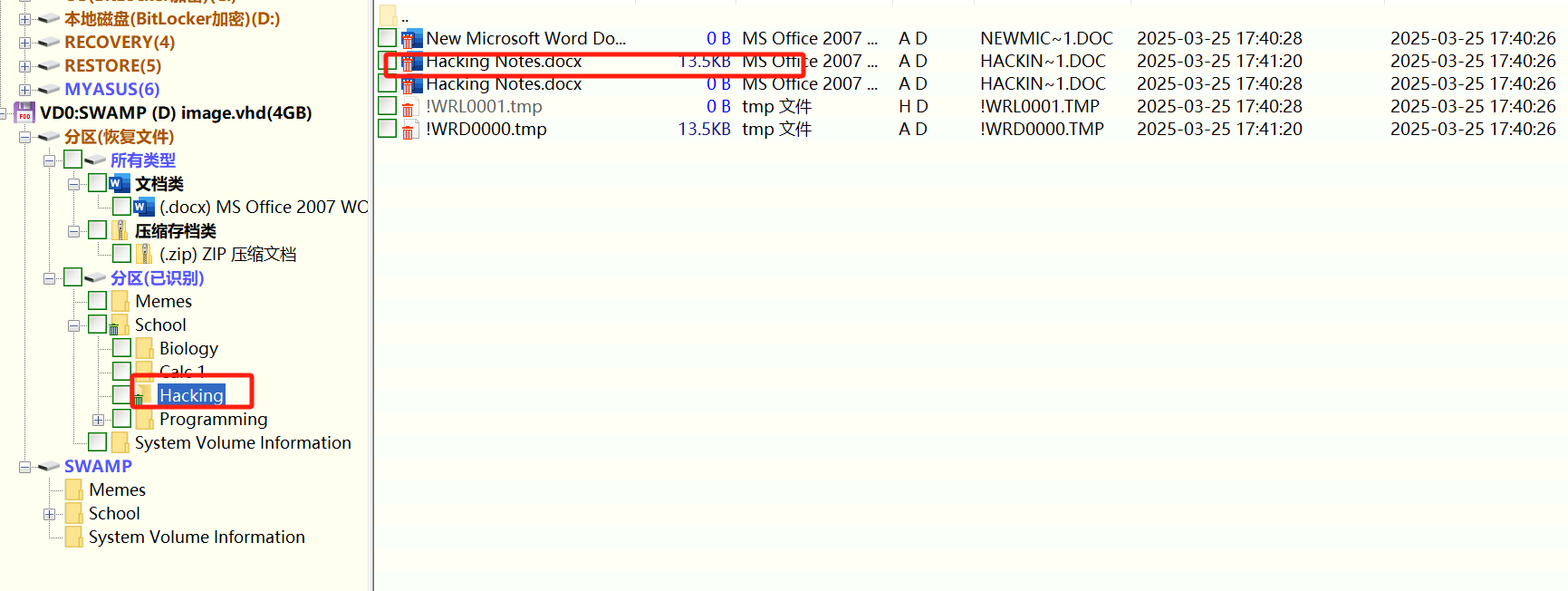The width and height of the screenshot is (1568, 591).
Task: Collapse the 分区(已识别) tree node
Action: pyautogui.click(x=49, y=278)
